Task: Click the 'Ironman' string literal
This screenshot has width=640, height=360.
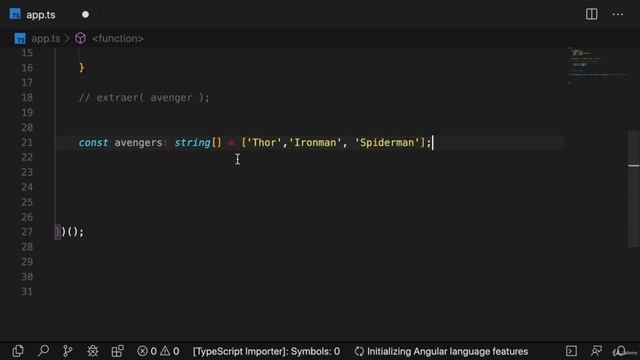Action: point(315,142)
